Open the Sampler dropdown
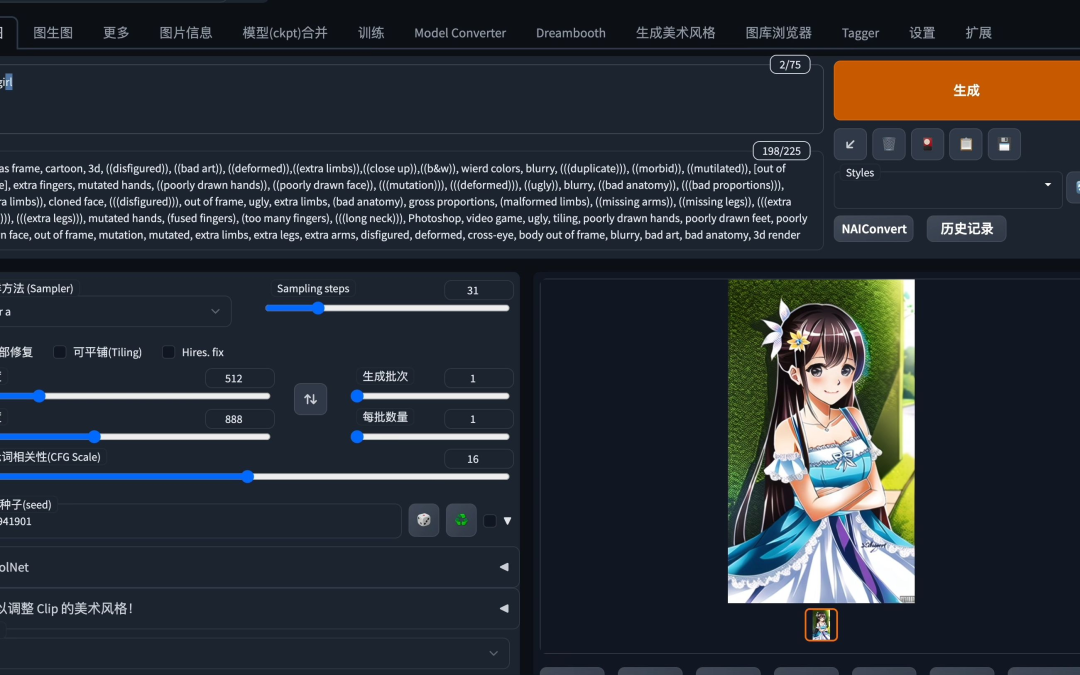Image resolution: width=1080 pixels, height=675 pixels. click(x=114, y=311)
